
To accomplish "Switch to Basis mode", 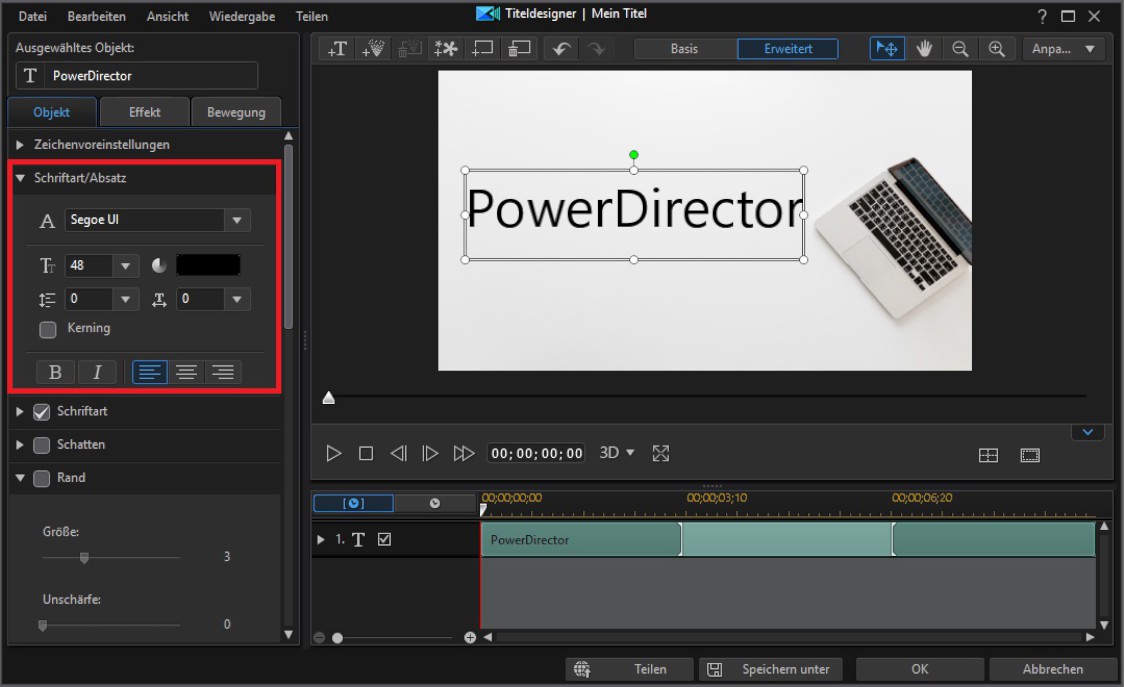I will point(684,49).
